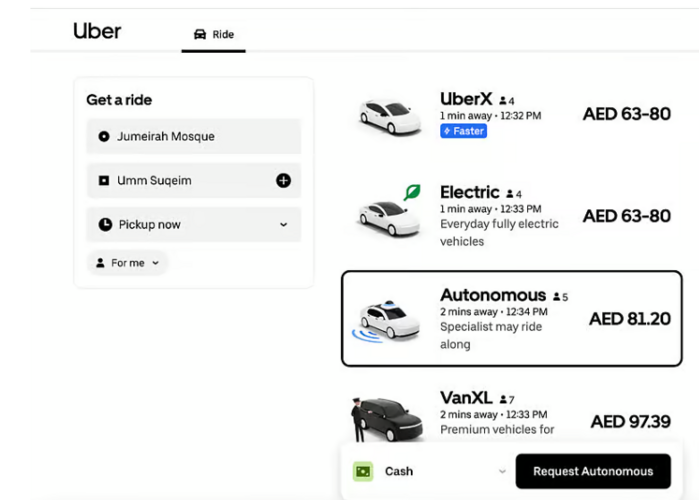The image size is (699, 500).
Task: Select the Autonomous ride option
Action: tap(511, 319)
